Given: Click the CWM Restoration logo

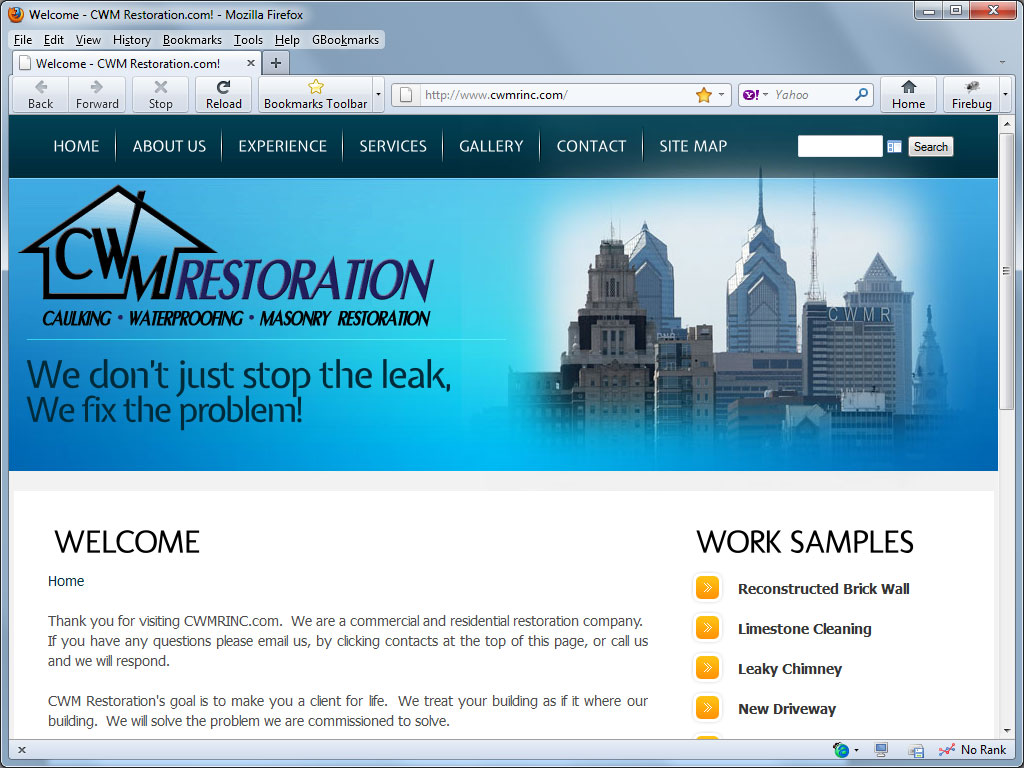Looking at the screenshot, I should pos(227,257).
